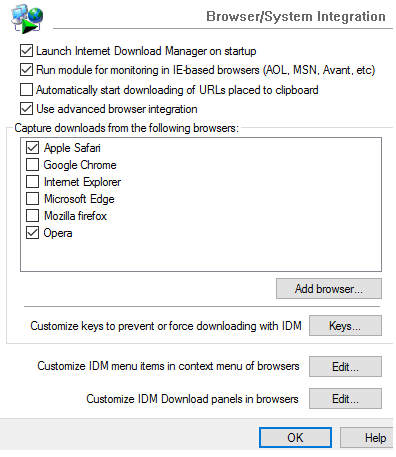Click empty area of browsers list box
Image resolution: width=396 pixels, height=457 pixels.
pyautogui.click(x=217, y=255)
